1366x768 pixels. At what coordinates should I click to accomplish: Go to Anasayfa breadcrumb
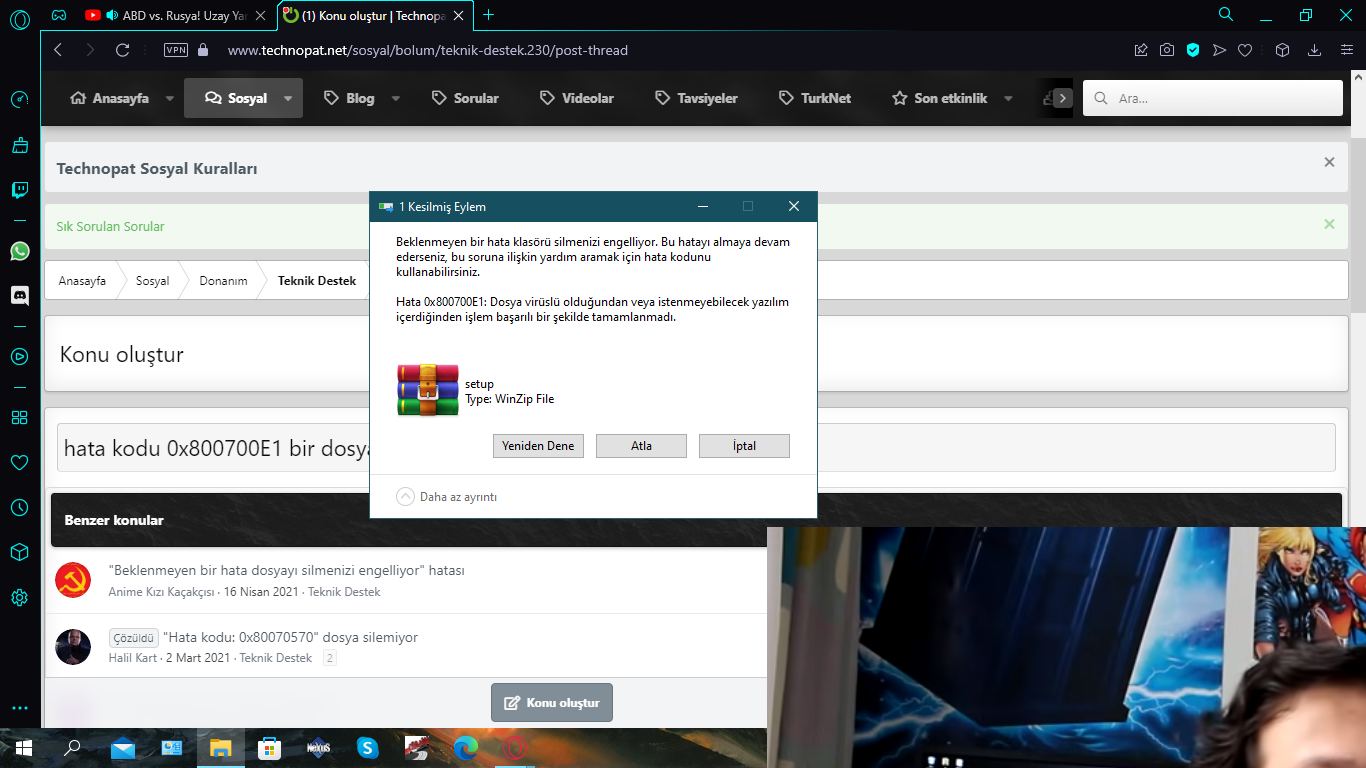82,281
